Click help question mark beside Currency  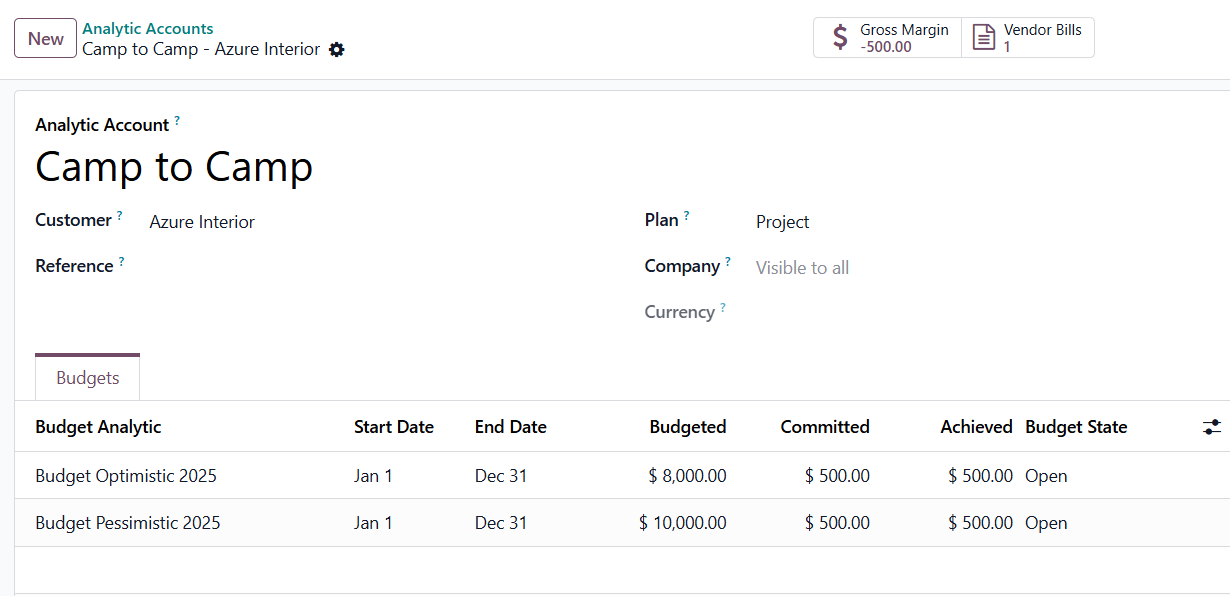(723, 307)
